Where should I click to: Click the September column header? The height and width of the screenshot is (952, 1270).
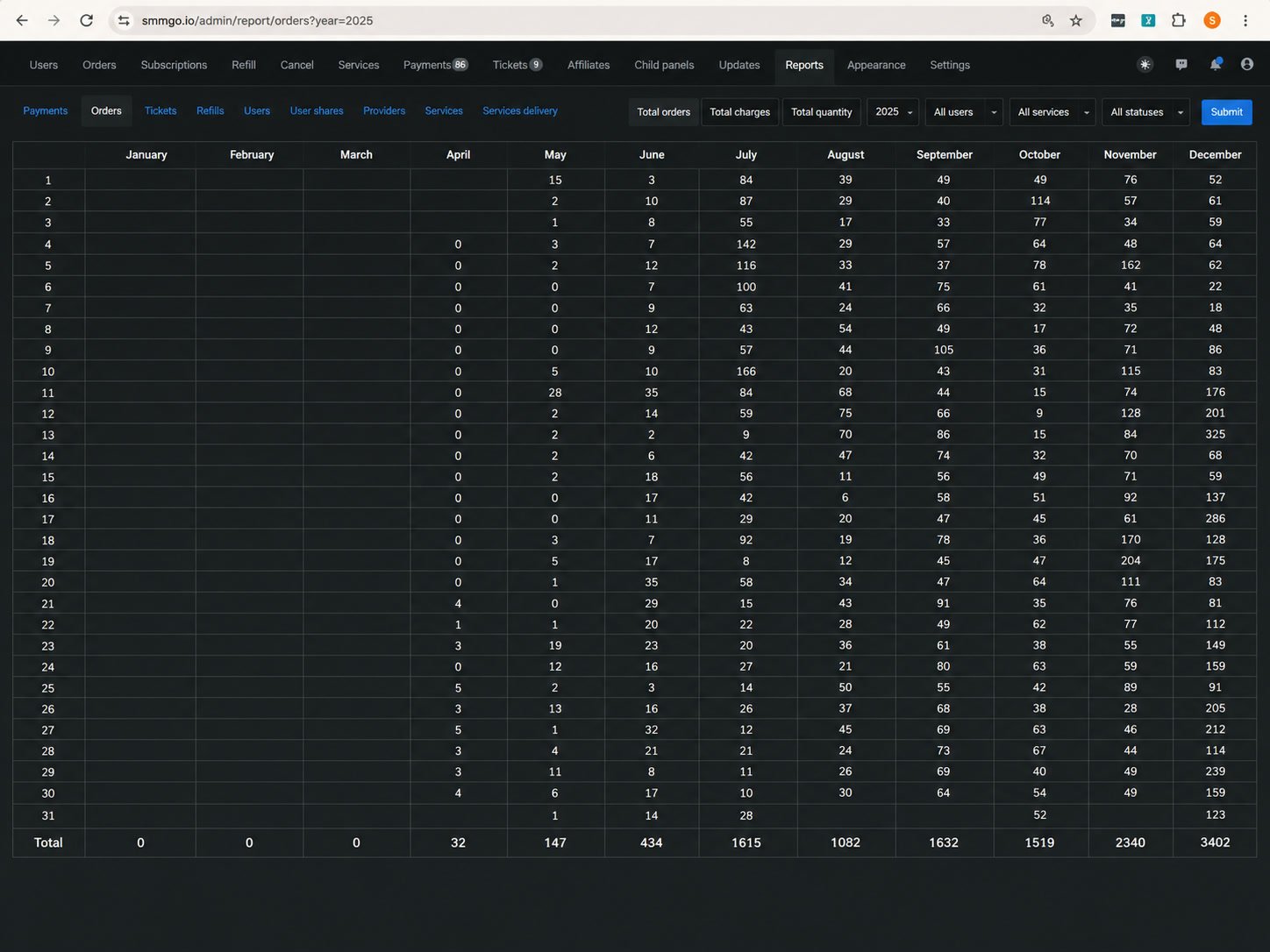(x=945, y=154)
